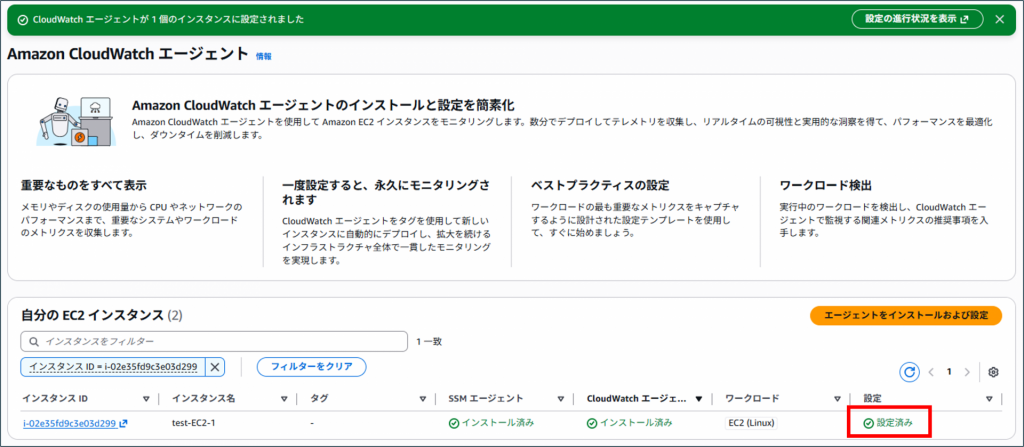Dismiss the green success notification banner
The image size is (1024, 447).
click(999, 19)
